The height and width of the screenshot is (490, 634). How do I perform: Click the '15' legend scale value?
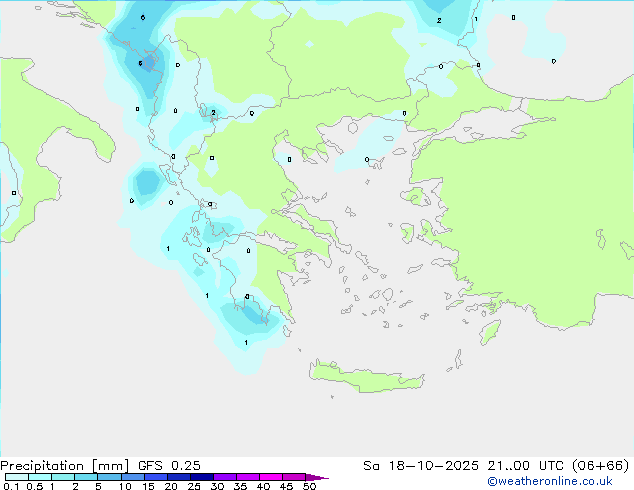[x=148, y=486]
